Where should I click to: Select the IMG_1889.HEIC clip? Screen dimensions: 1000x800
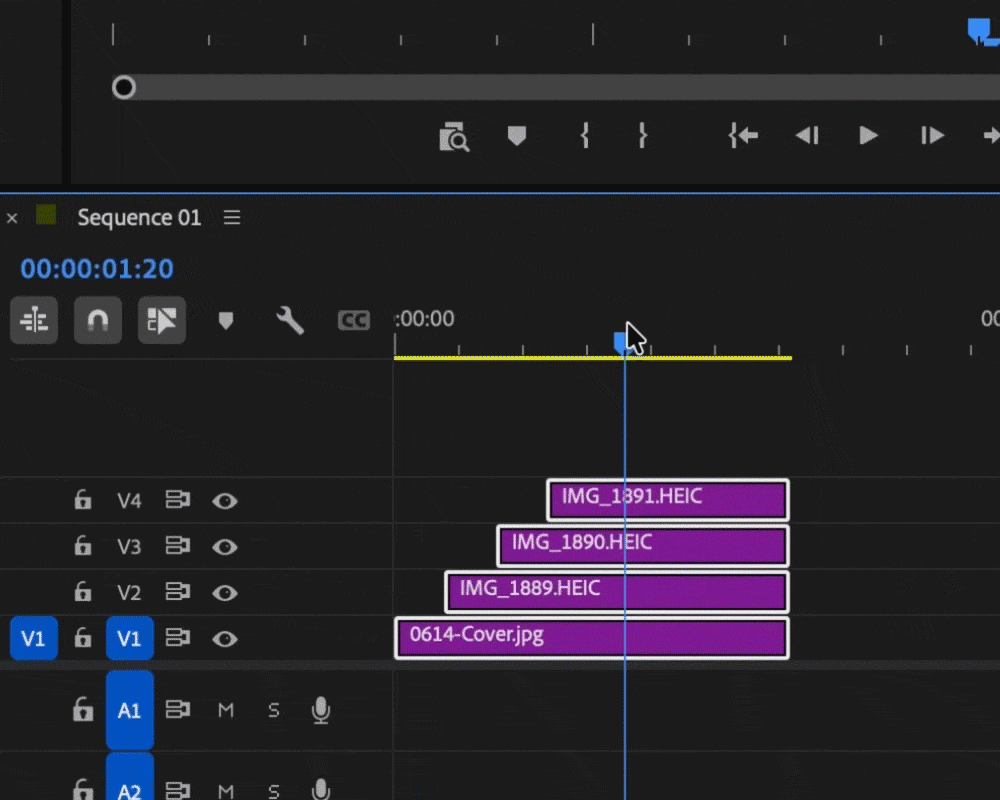click(617, 592)
